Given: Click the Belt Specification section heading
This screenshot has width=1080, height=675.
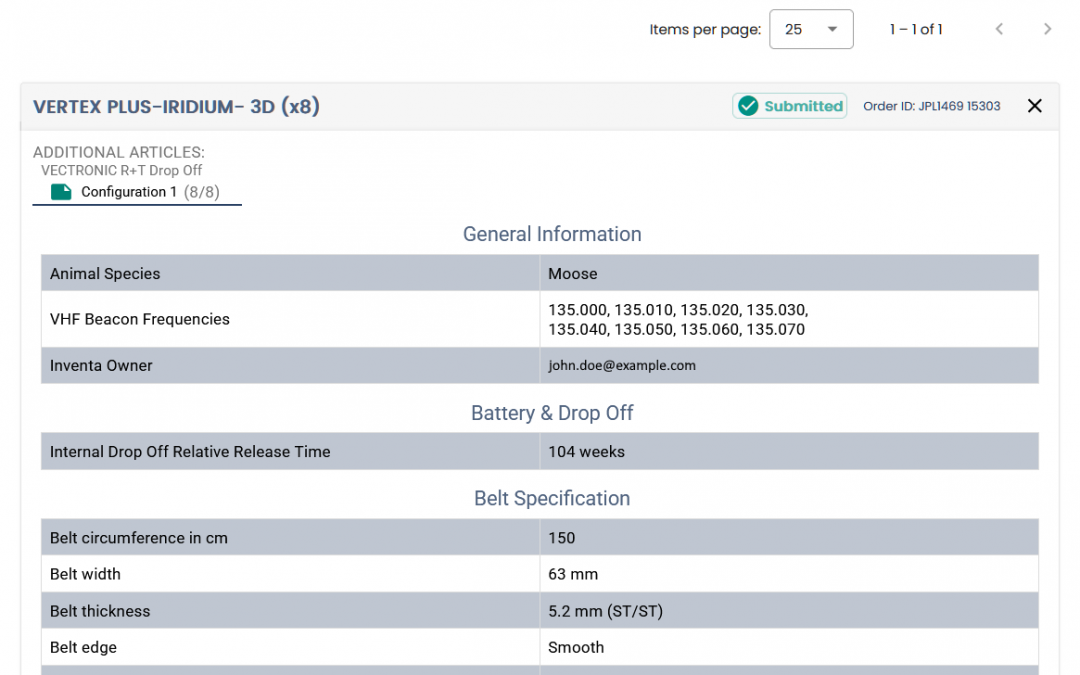Looking at the screenshot, I should tap(552, 498).
